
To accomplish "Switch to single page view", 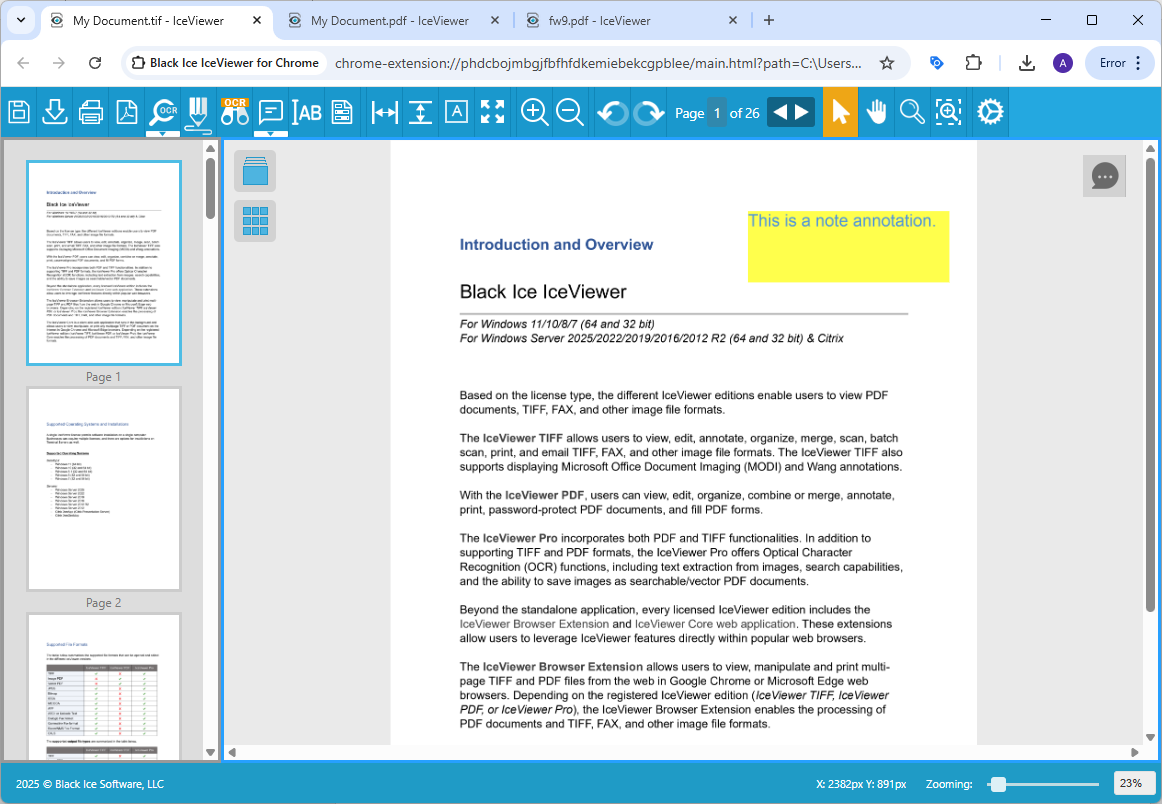I will point(255,171).
